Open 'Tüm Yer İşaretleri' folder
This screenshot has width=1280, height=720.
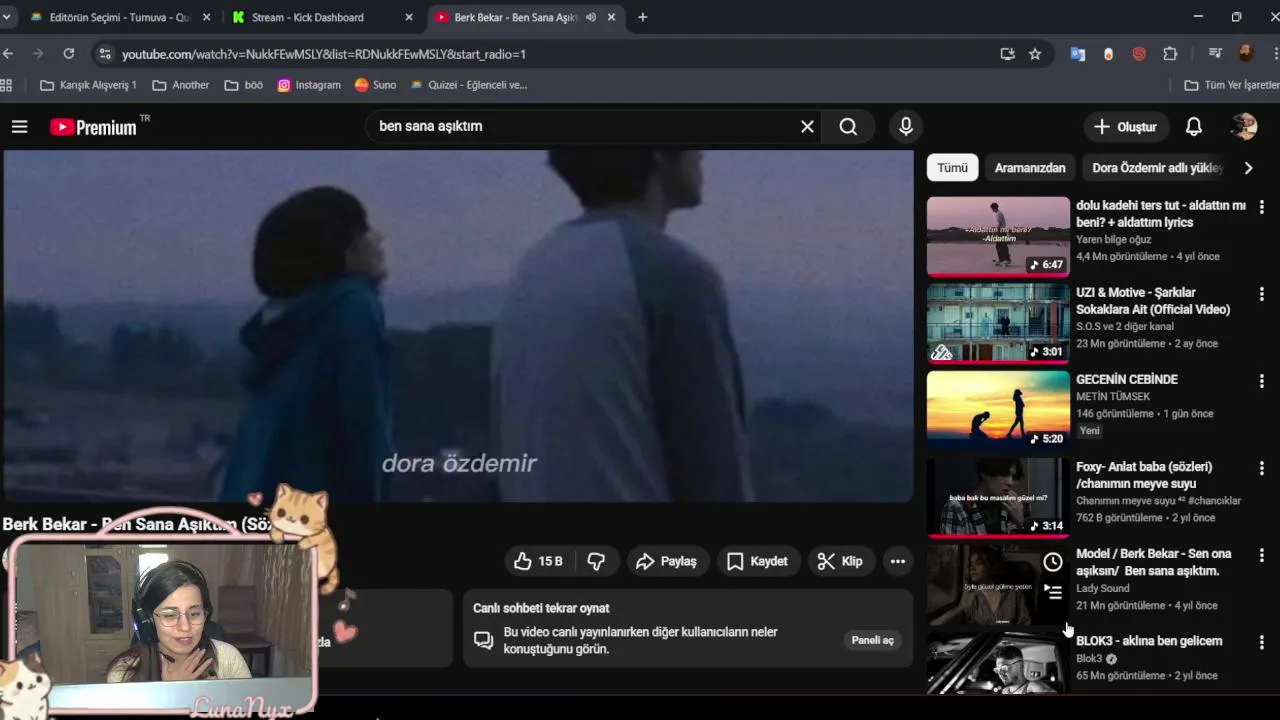pos(1232,85)
